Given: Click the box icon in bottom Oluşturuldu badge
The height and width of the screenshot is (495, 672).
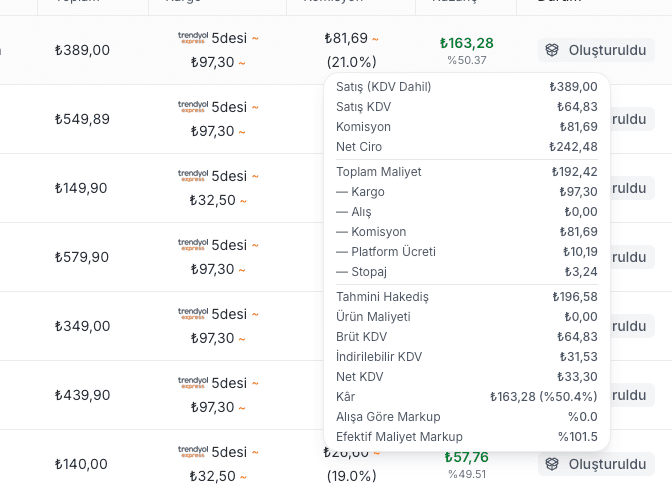Looking at the screenshot, I should click(552, 464).
